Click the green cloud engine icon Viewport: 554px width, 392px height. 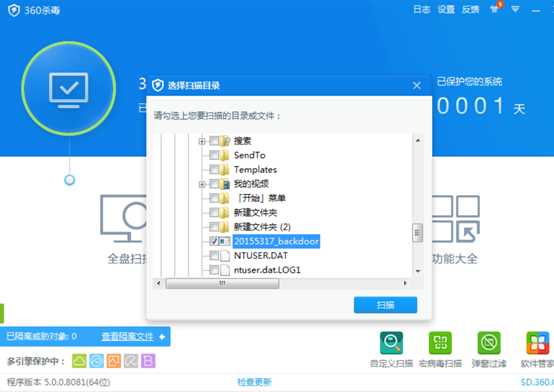point(79,361)
